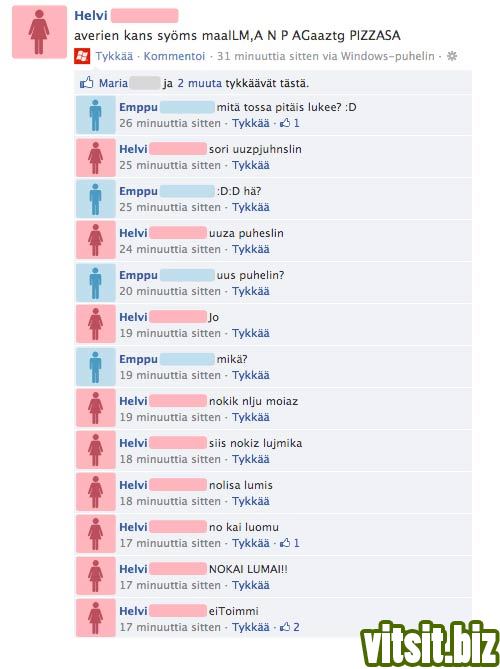Screen dimensions: 500x669
Task: Click Kommentoi under the main post
Action: (174, 56)
